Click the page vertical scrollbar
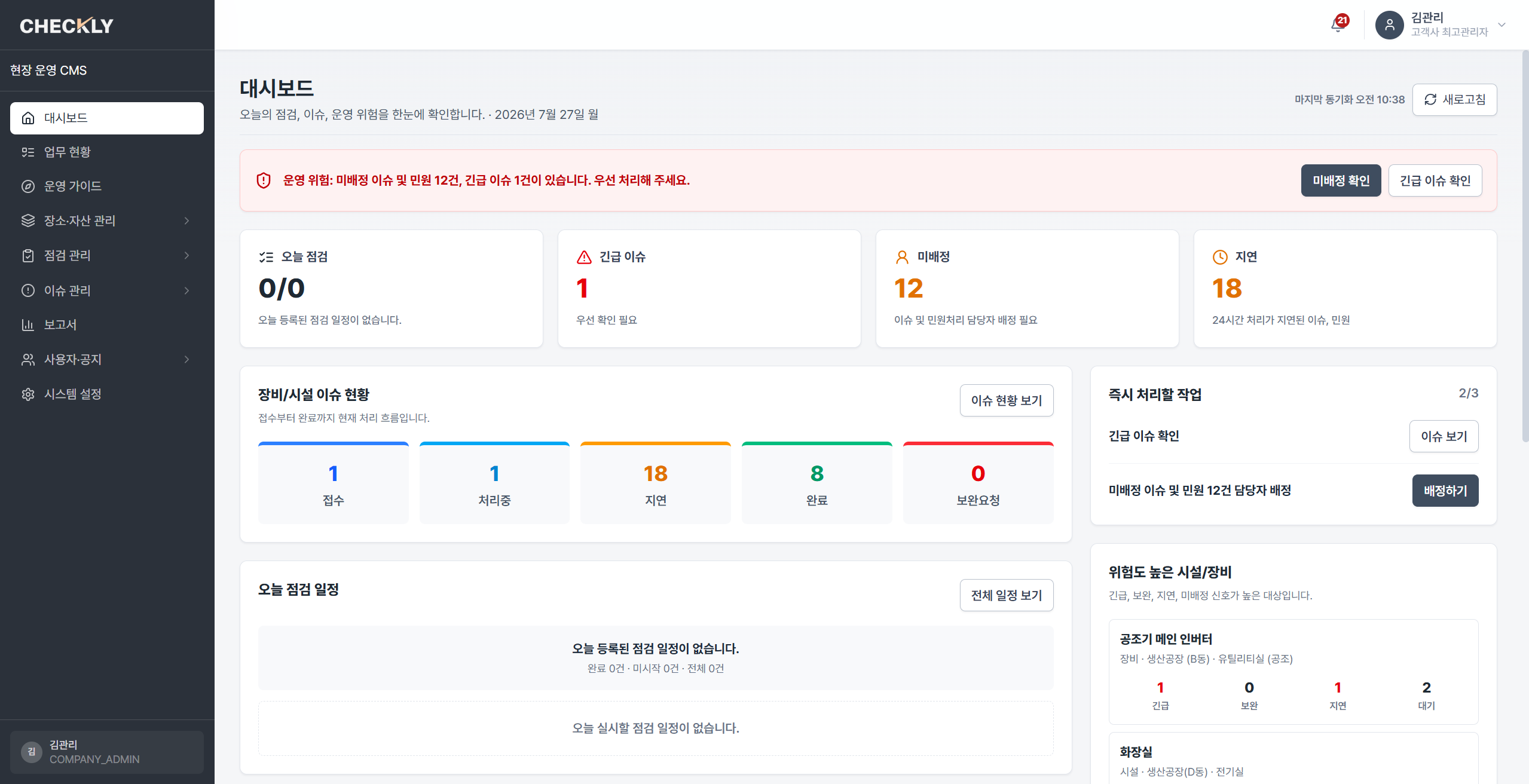This screenshot has height=784, width=1529. click(1525, 246)
